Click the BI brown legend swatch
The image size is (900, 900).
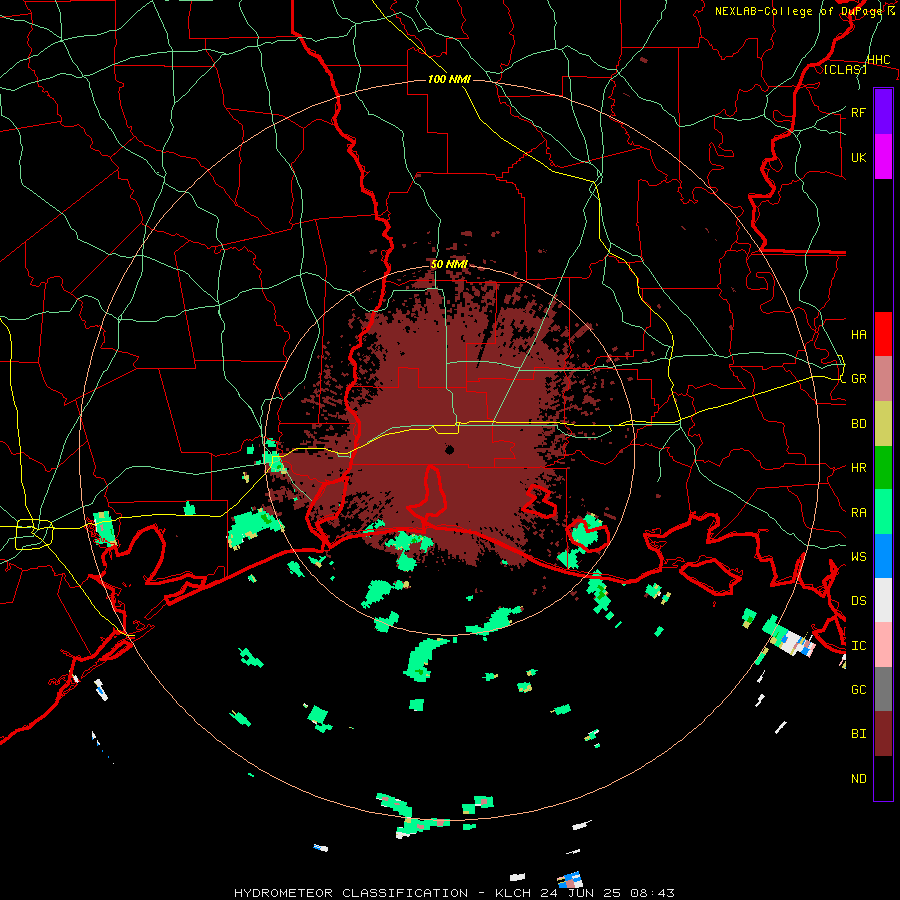click(x=883, y=734)
